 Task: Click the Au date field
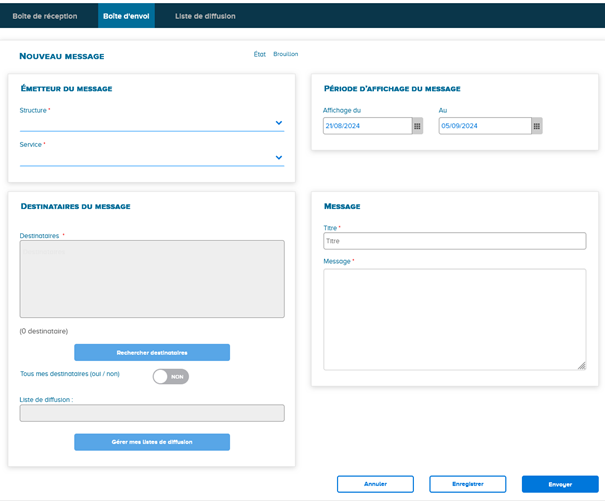tap(484, 126)
